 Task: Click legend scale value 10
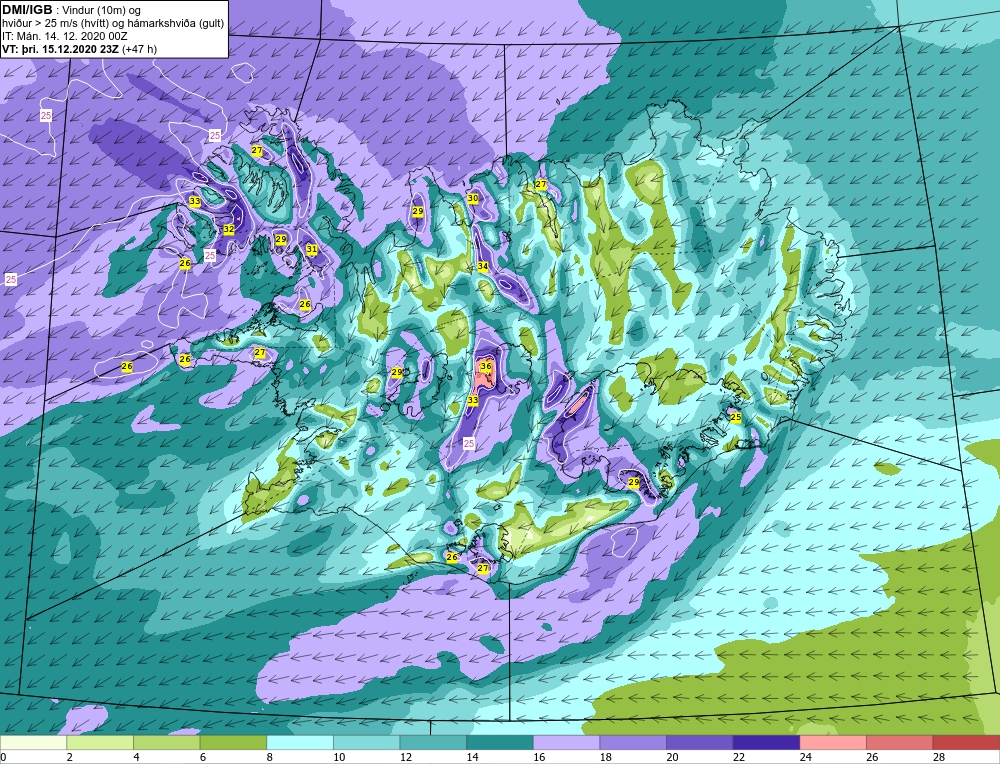coord(339,757)
